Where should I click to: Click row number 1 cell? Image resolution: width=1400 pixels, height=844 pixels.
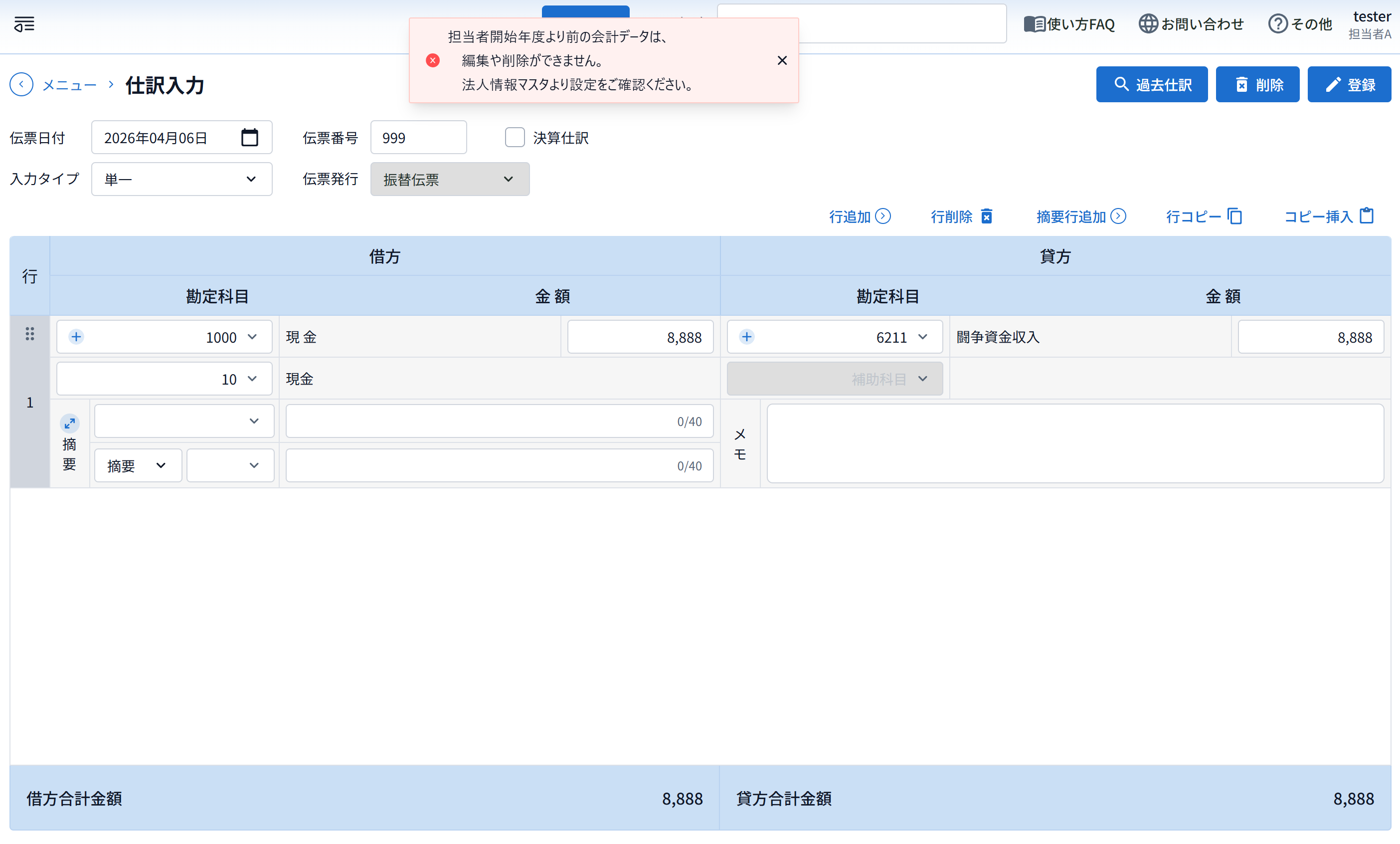(x=29, y=403)
